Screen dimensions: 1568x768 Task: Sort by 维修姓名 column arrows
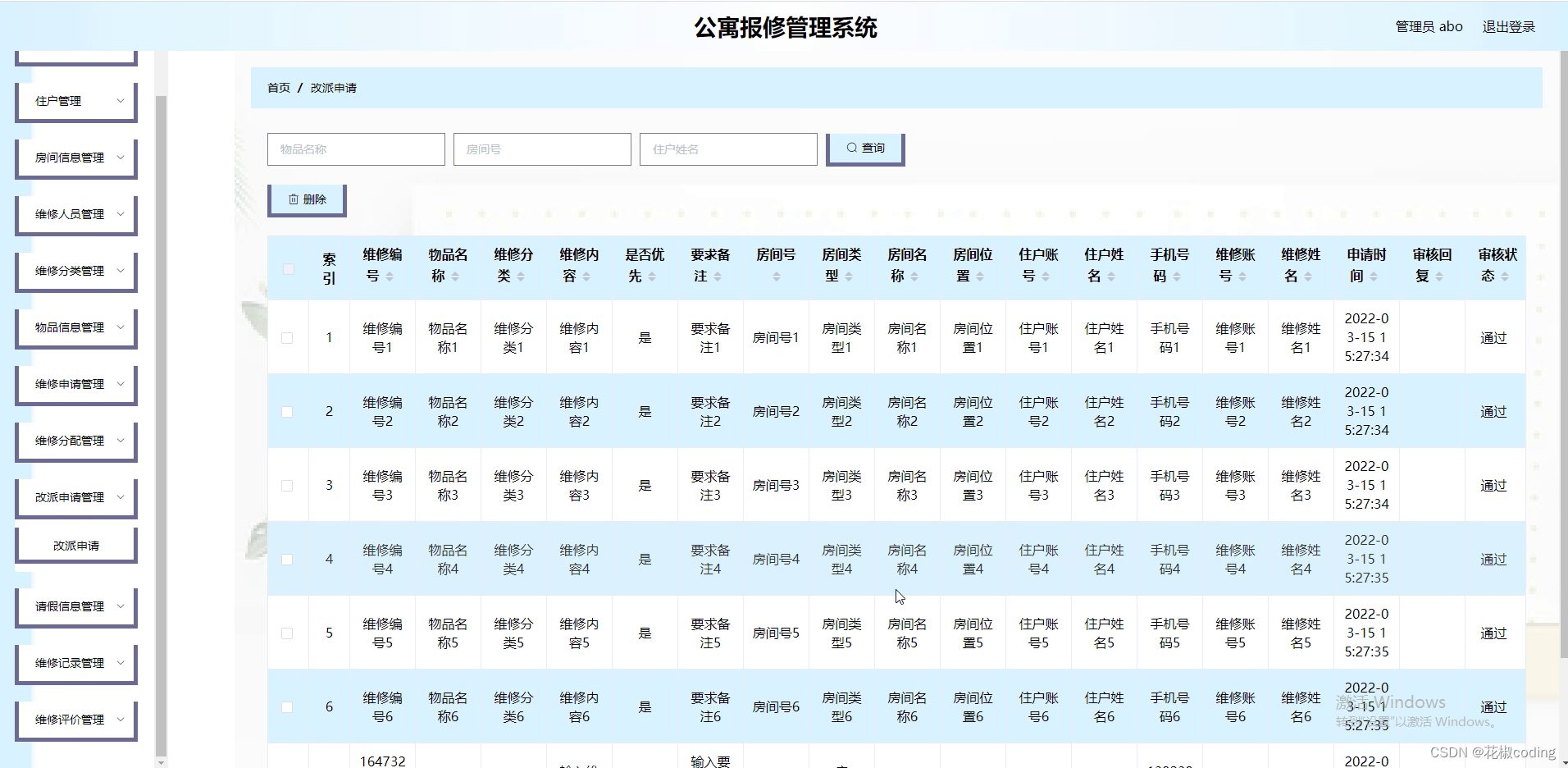(1308, 277)
